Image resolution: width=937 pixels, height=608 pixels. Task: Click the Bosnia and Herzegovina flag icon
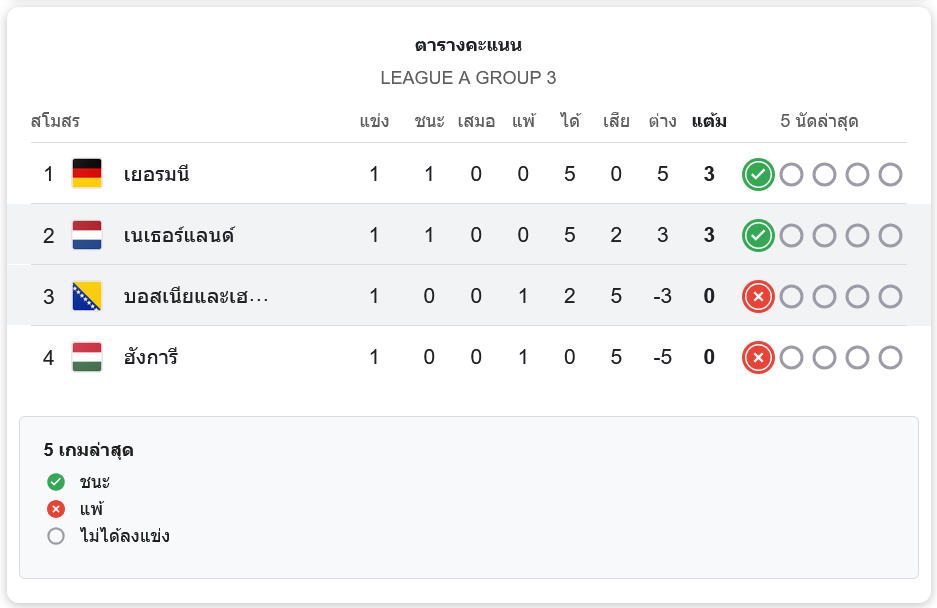87,296
